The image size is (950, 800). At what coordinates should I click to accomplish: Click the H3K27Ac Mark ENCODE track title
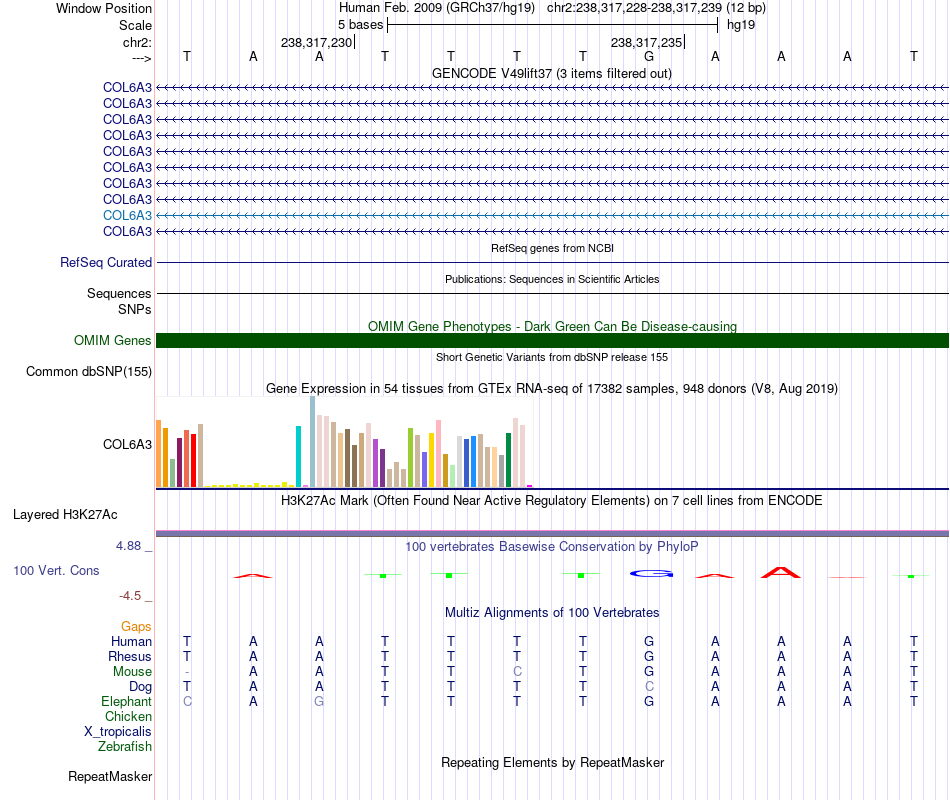tap(552, 501)
